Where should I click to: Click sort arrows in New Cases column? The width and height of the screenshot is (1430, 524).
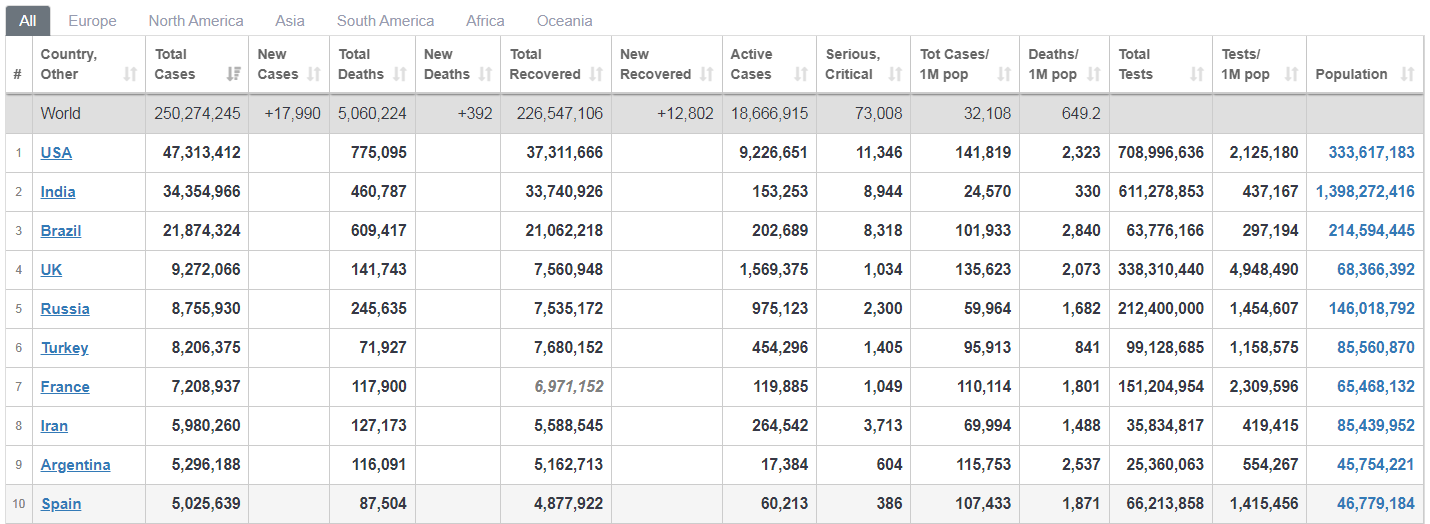click(x=314, y=74)
